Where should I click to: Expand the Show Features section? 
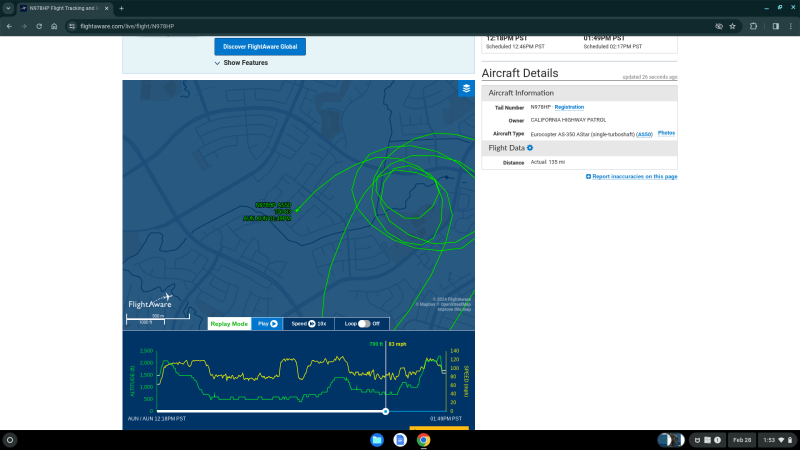241,63
